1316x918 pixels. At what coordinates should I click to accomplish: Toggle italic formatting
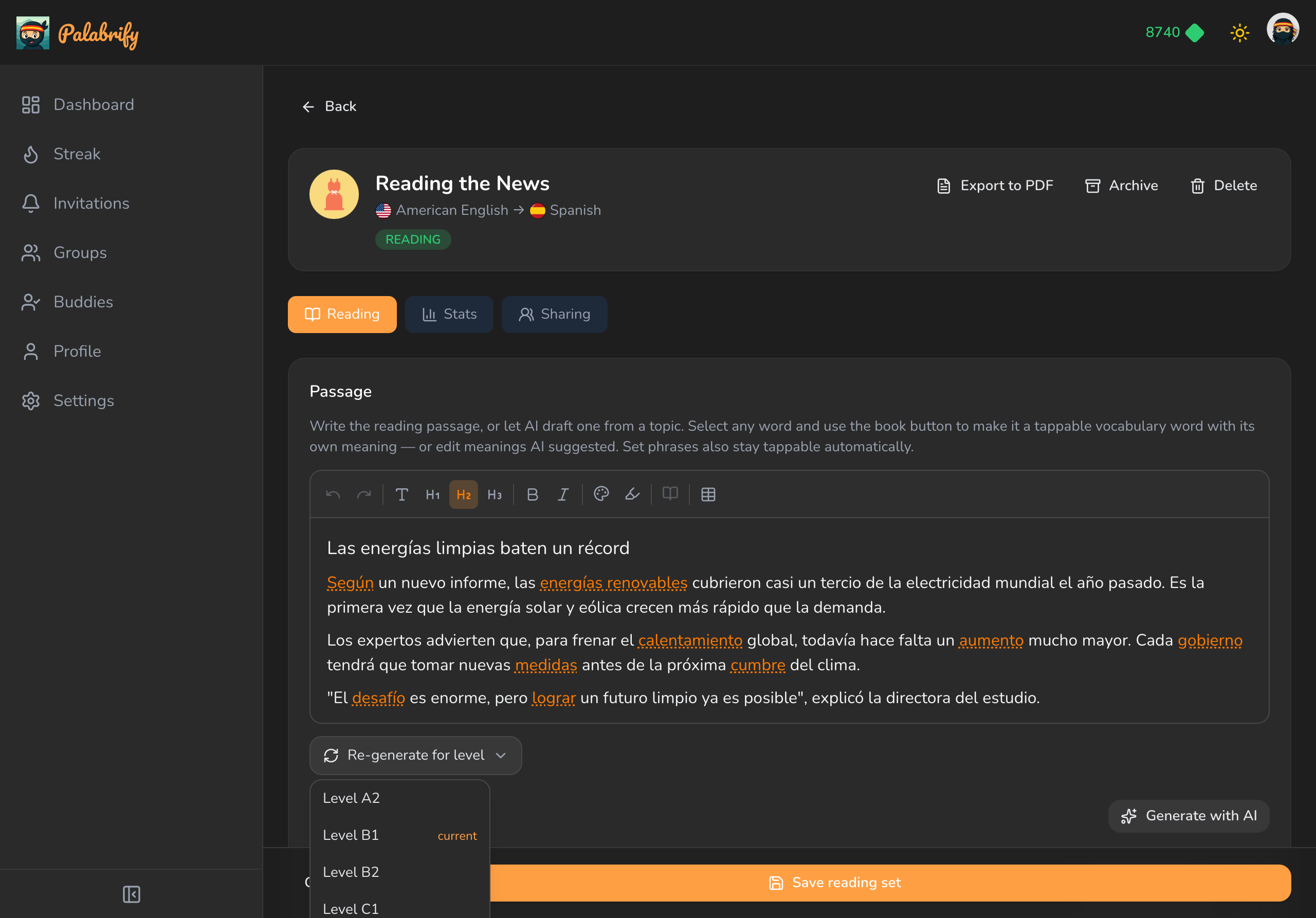click(563, 494)
